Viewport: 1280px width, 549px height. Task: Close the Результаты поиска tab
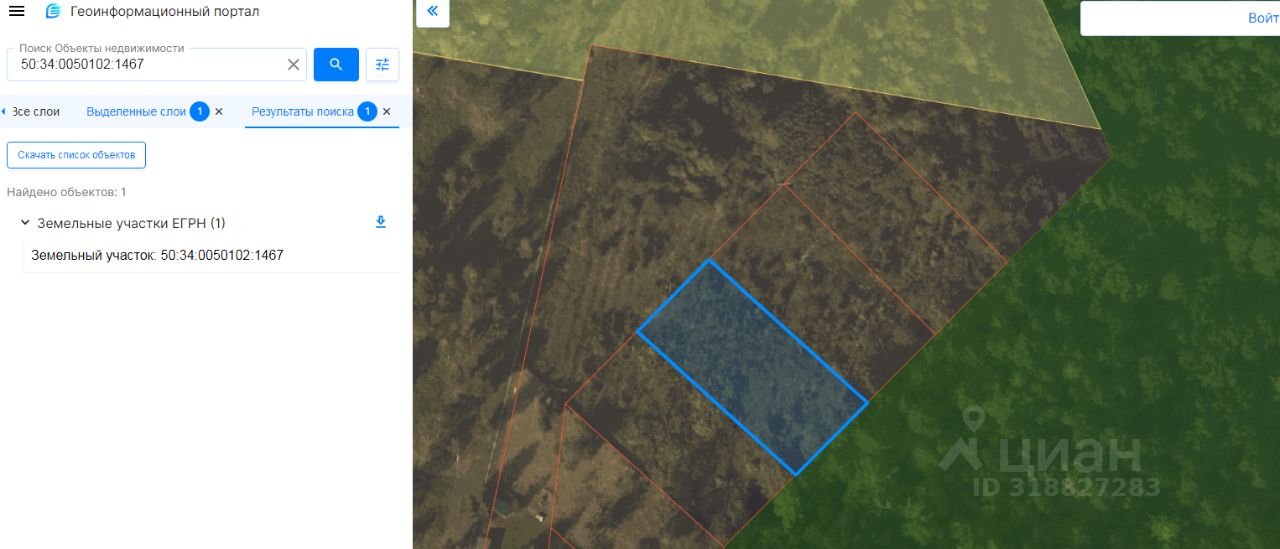[x=387, y=111]
